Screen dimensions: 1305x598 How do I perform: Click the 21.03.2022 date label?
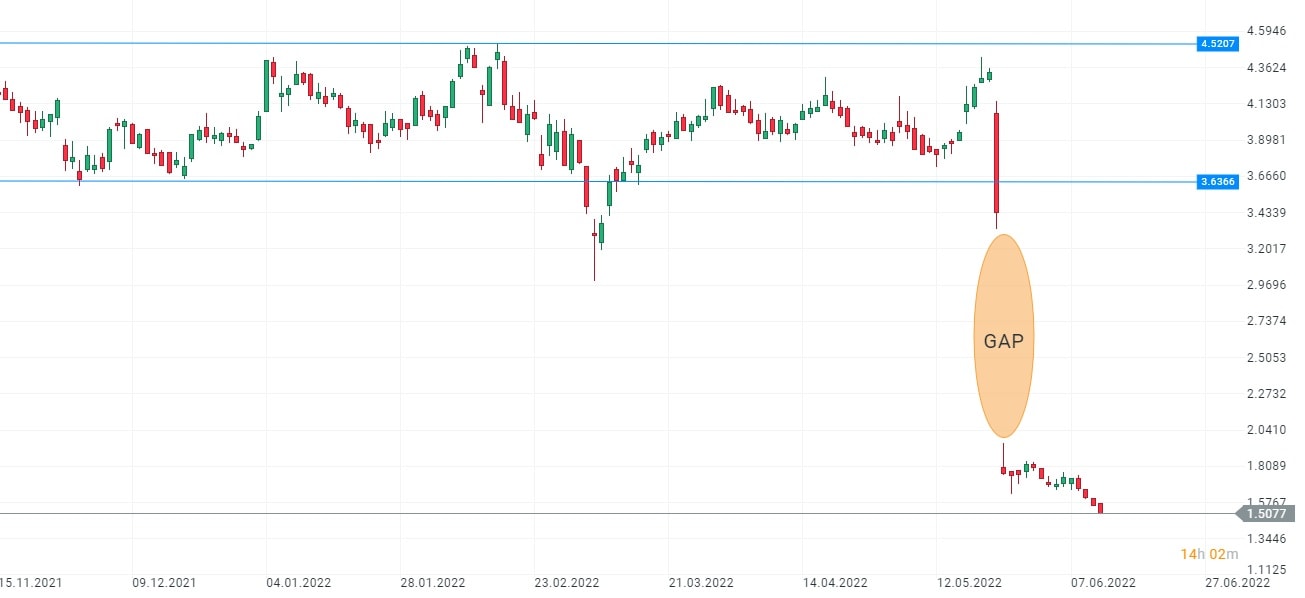point(700,582)
